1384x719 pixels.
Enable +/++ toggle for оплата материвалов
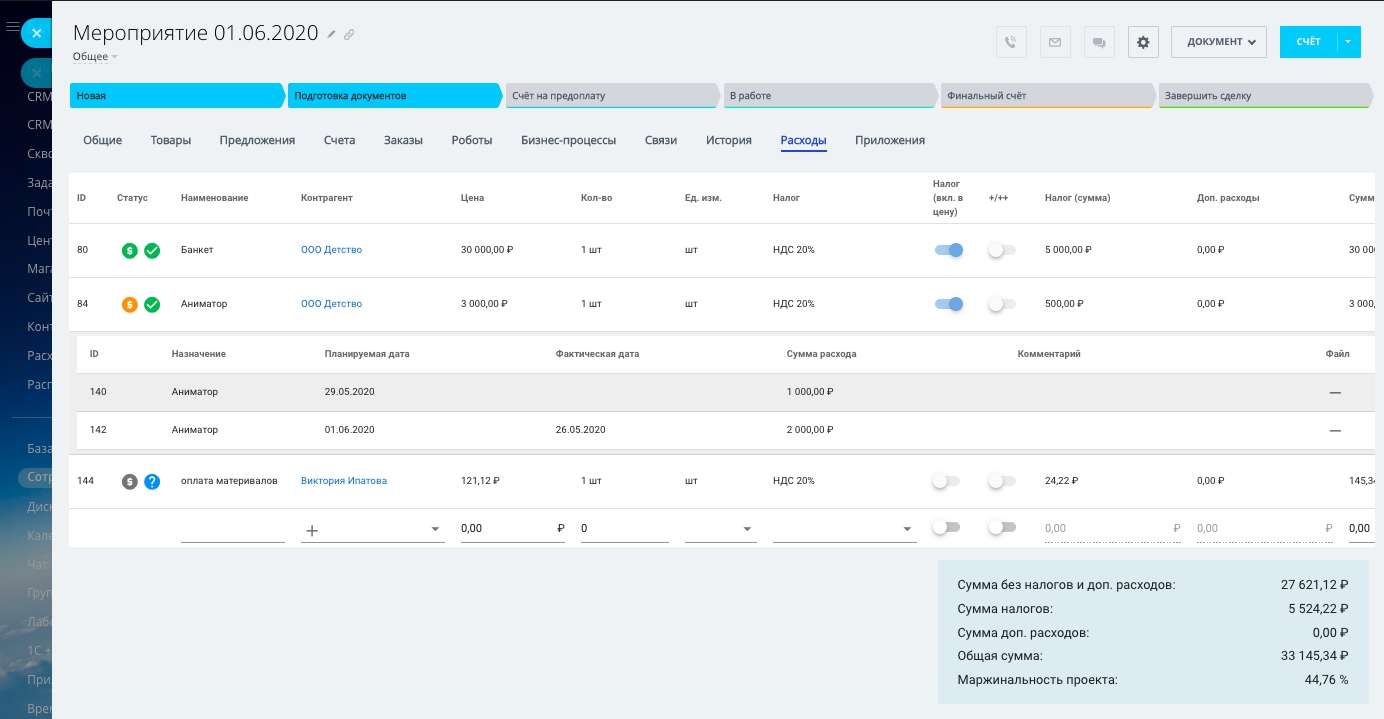pyautogui.click(x=1002, y=481)
